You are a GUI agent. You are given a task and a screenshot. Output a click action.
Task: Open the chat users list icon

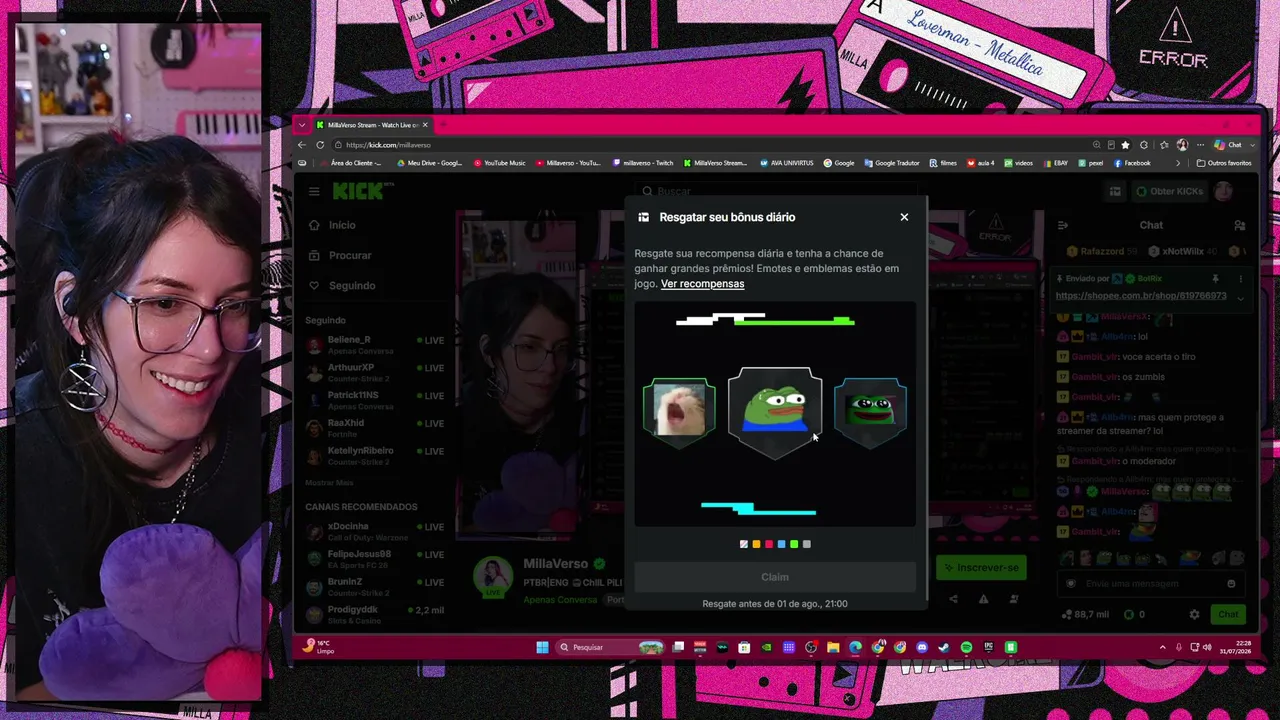[x=1240, y=226]
